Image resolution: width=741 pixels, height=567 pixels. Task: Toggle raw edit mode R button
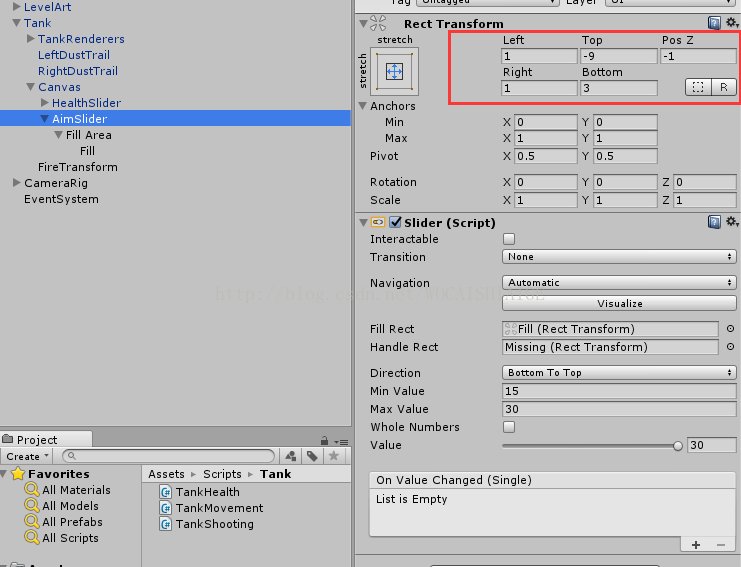pyautogui.click(x=724, y=87)
